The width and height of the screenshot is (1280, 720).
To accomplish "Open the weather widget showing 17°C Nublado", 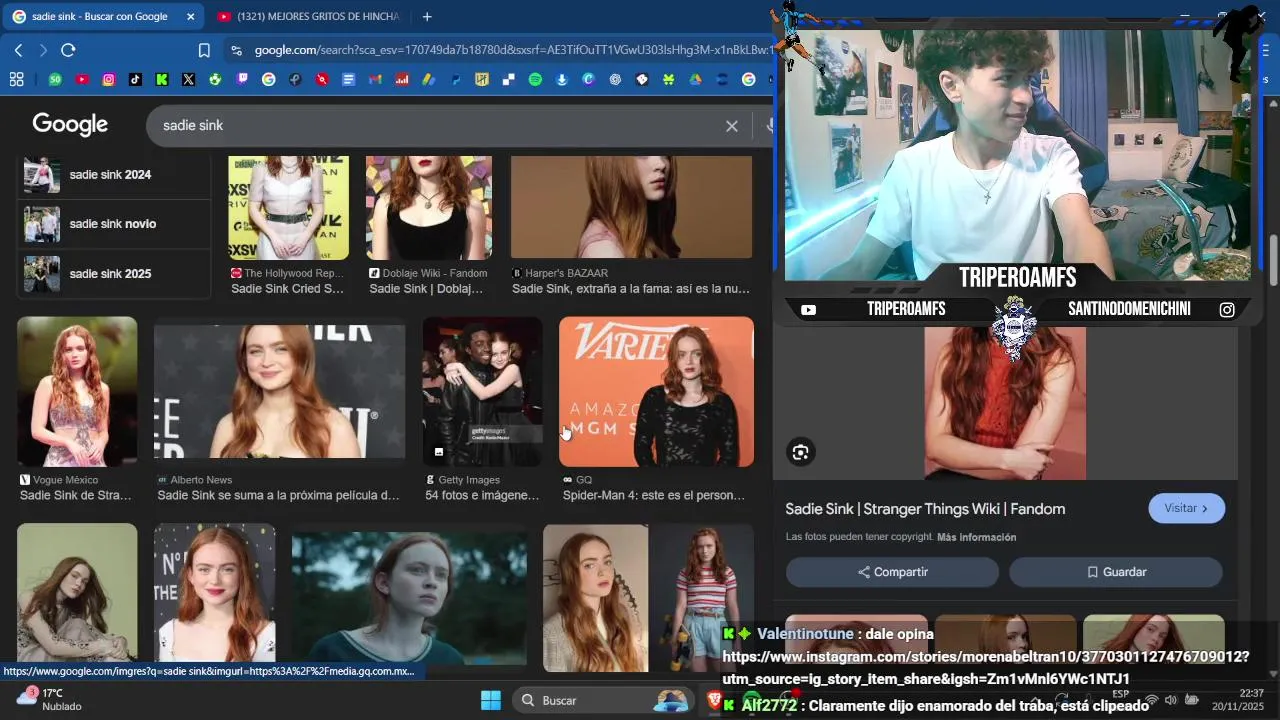I will 48,699.
